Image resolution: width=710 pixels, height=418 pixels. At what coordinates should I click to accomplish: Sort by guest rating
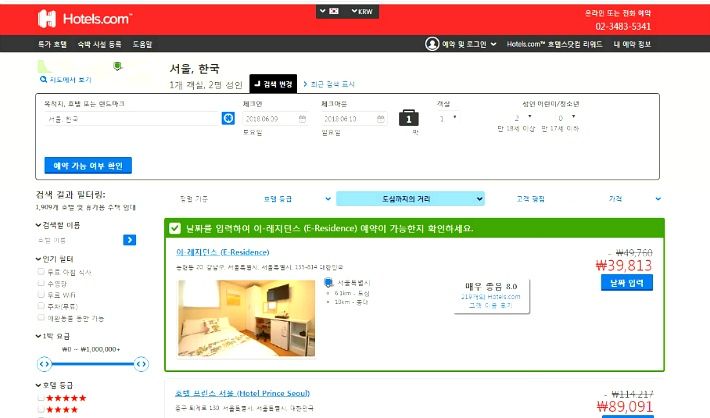point(530,199)
